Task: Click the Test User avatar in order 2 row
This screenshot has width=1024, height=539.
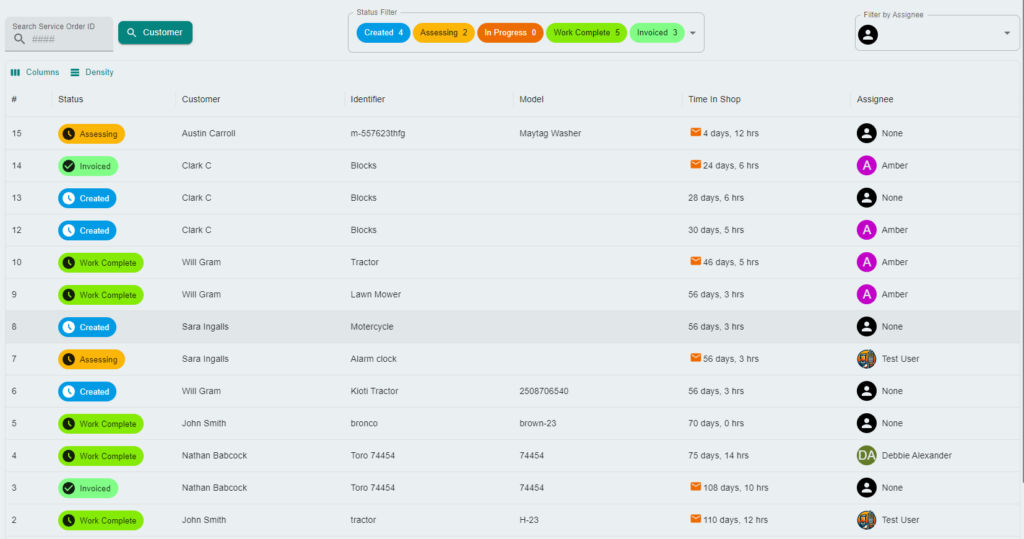Action: 867,520
